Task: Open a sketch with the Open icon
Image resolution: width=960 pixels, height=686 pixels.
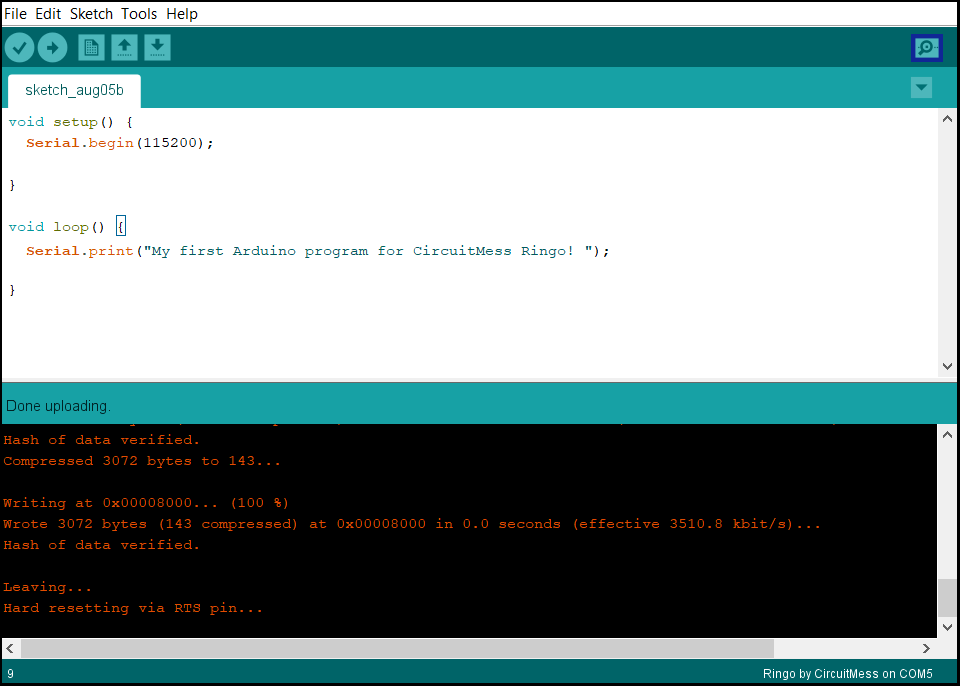Action: coord(124,47)
